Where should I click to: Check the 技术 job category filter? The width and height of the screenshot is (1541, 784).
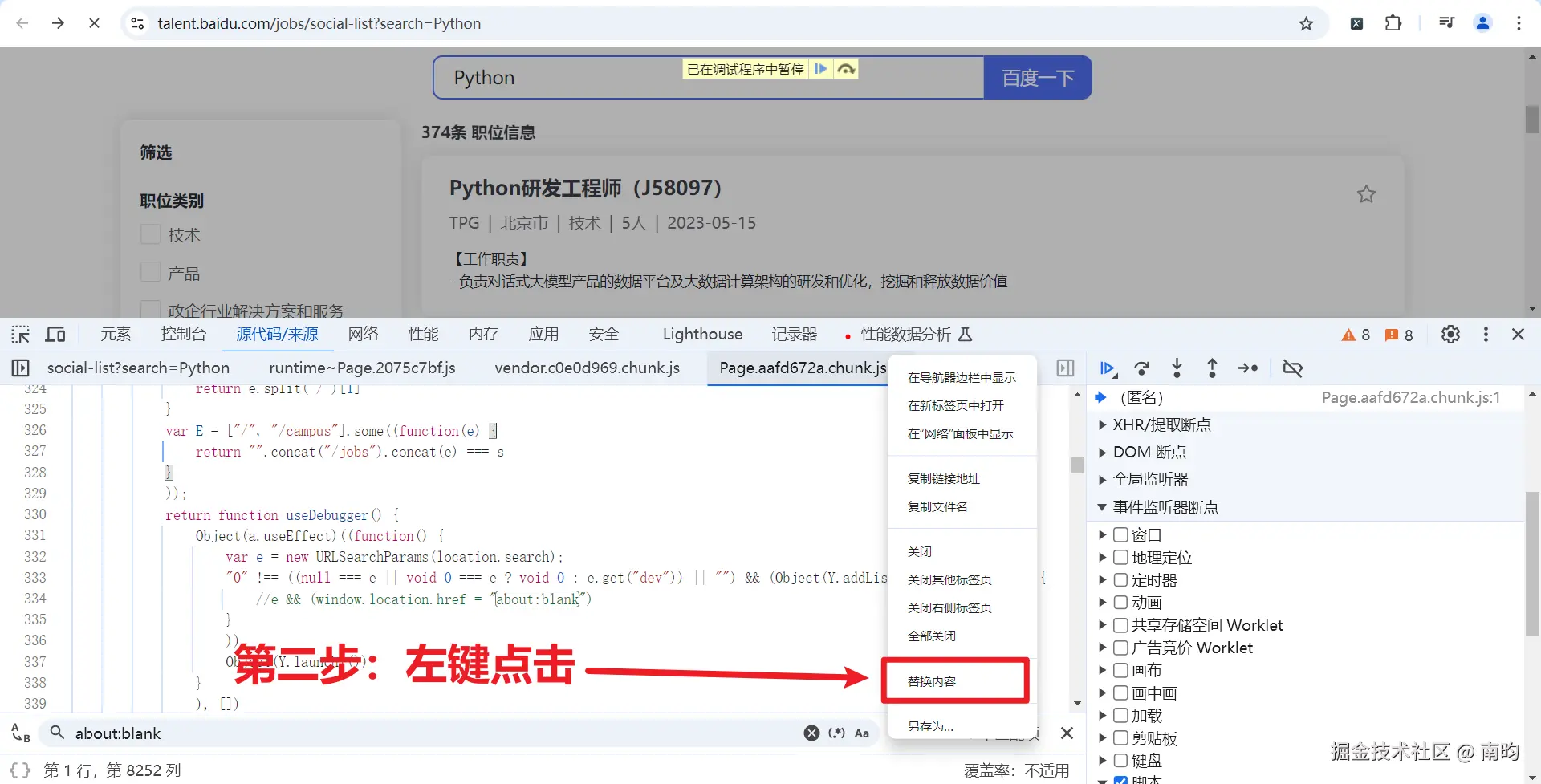[x=150, y=234]
